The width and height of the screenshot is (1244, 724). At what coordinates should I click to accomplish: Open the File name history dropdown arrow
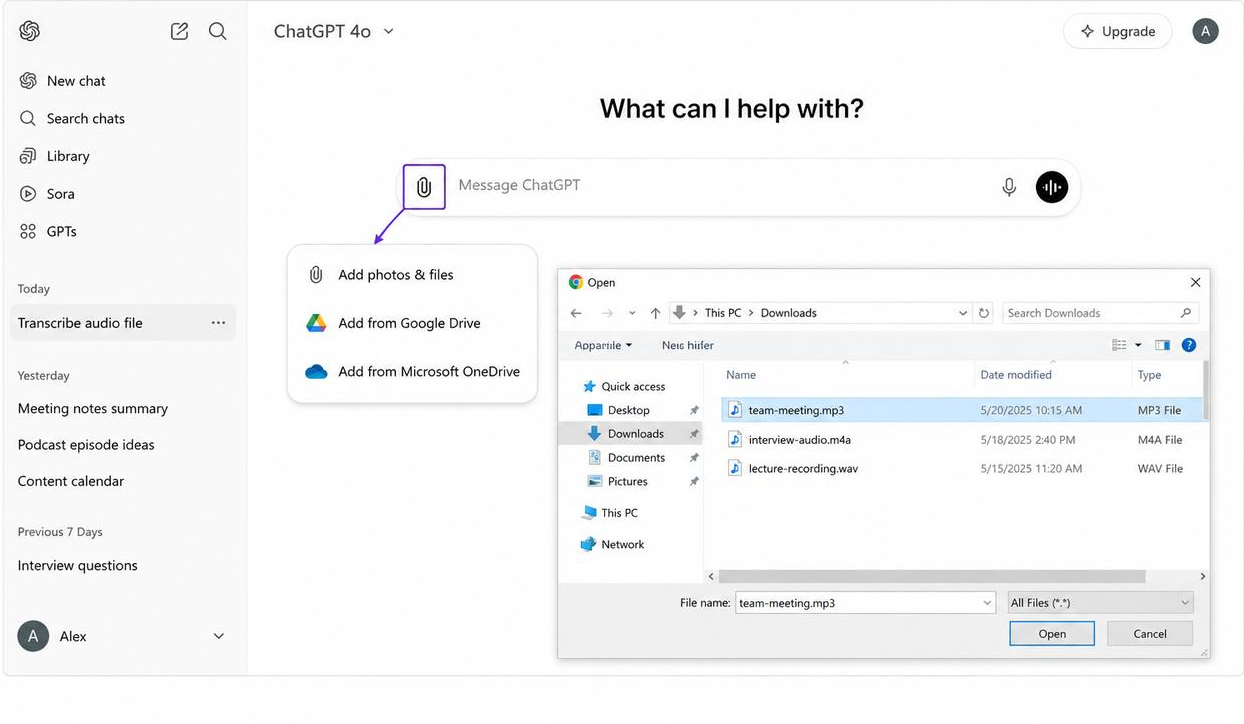pos(987,603)
